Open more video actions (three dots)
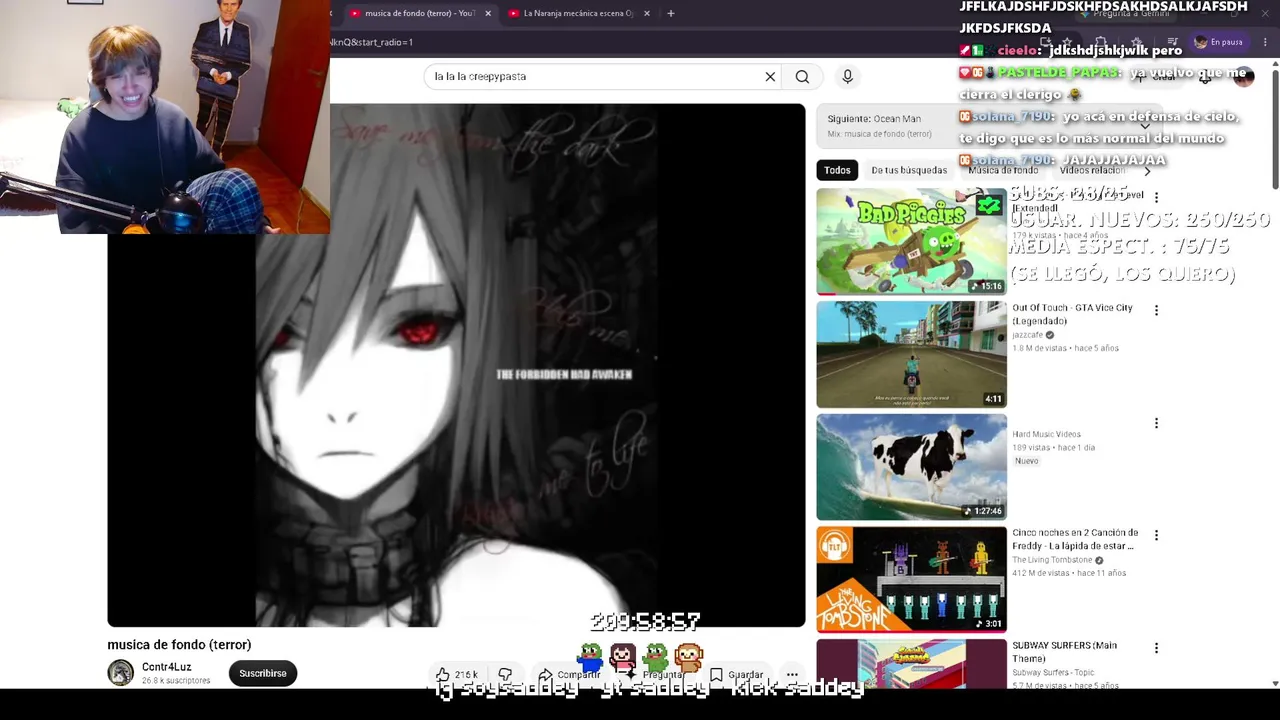 point(792,675)
